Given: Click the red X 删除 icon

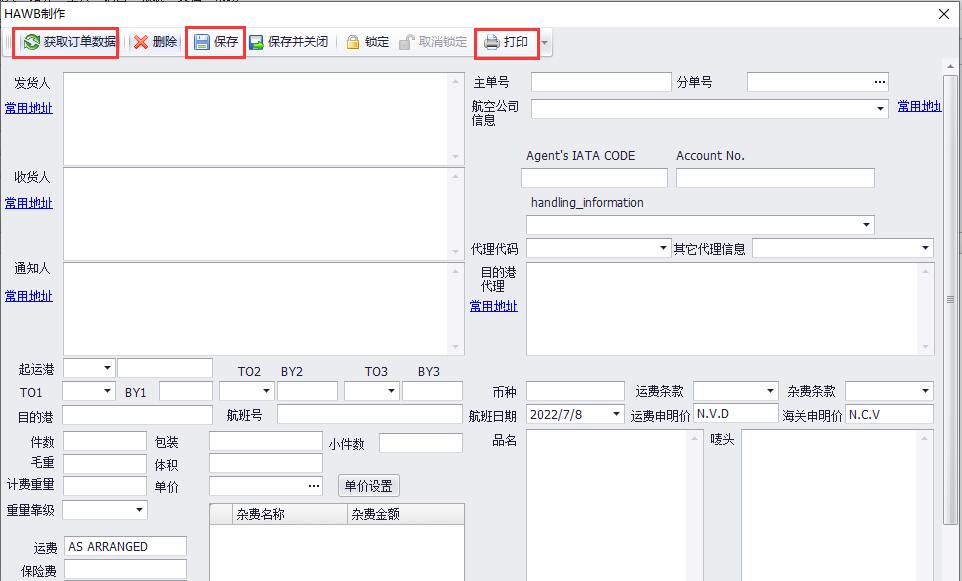Looking at the screenshot, I should pos(141,42).
